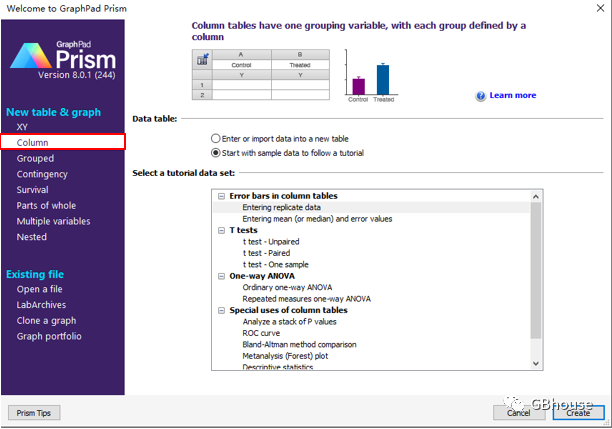Open the Survival table option
The image size is (612, 429).
point(32,190)
